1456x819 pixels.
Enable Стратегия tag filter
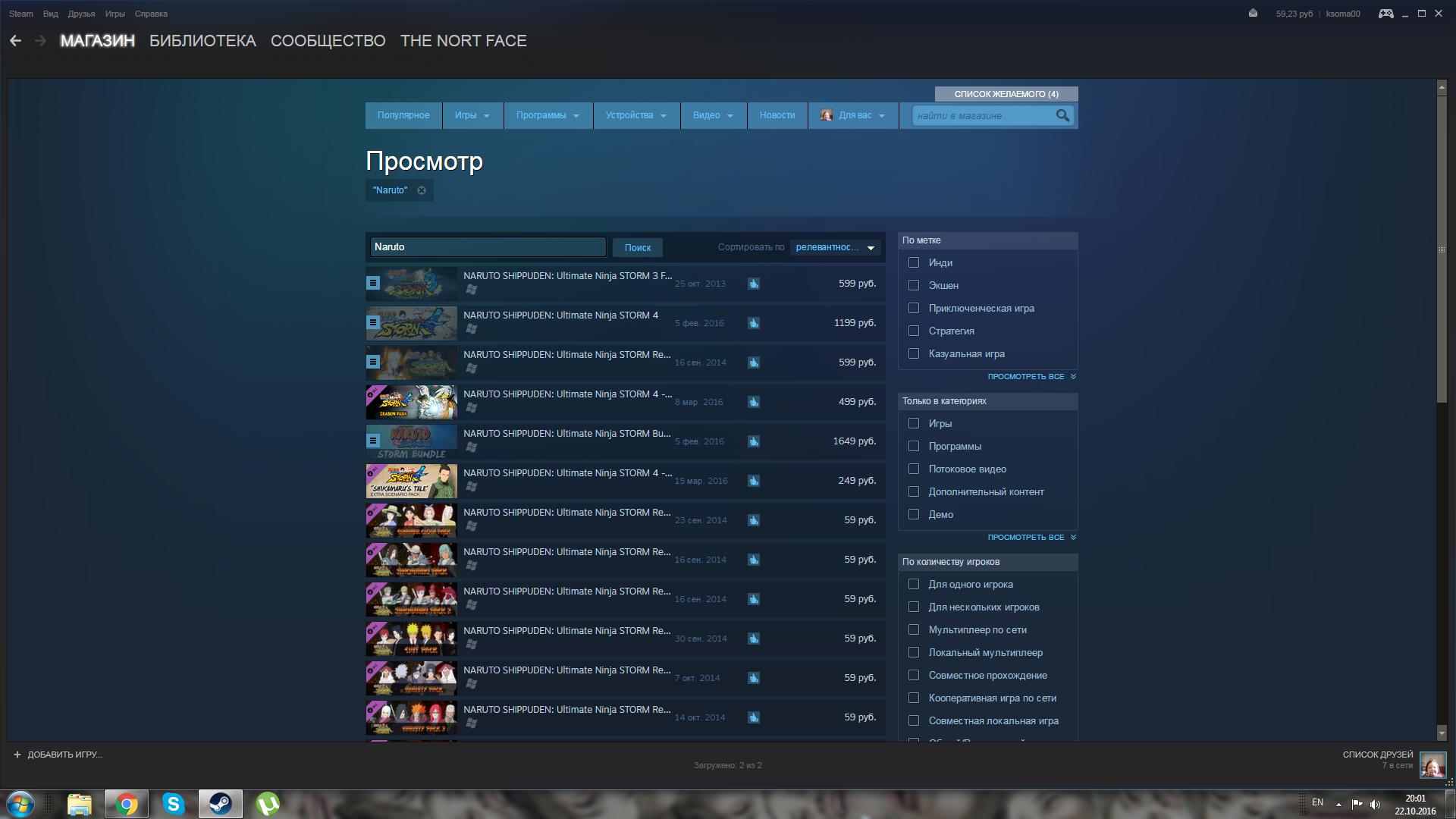click(914, 331)
